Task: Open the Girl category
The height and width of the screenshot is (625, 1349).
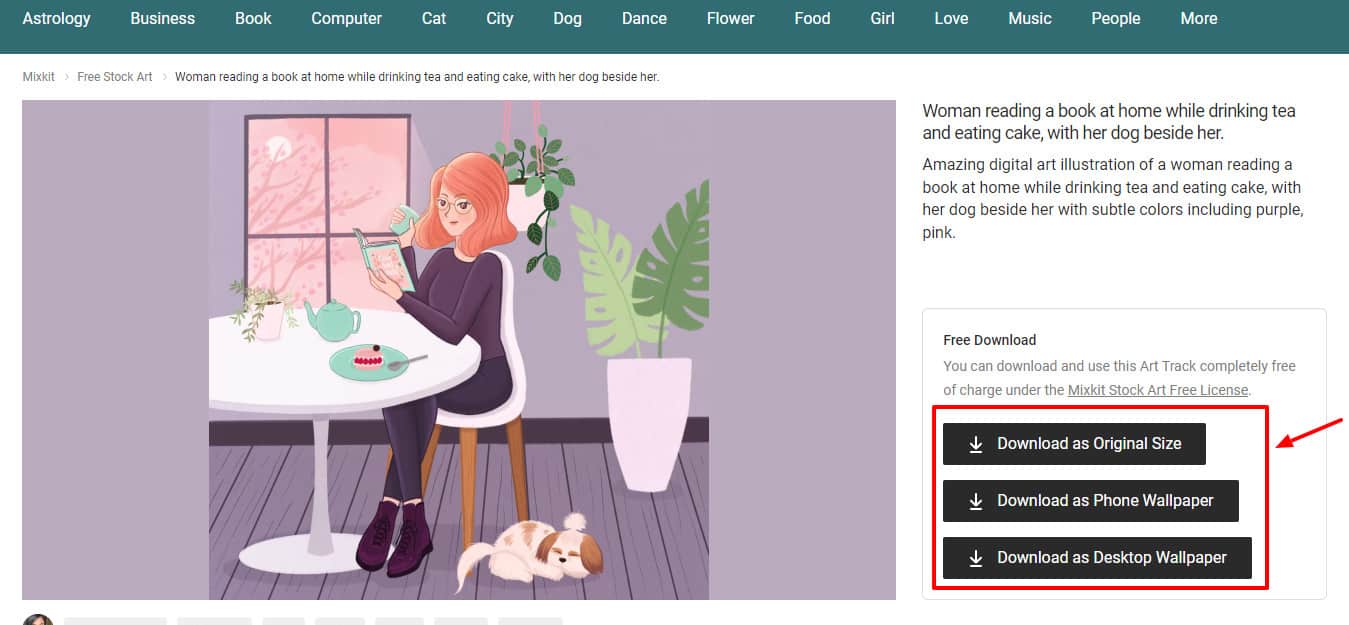Action: pos(882,18)
